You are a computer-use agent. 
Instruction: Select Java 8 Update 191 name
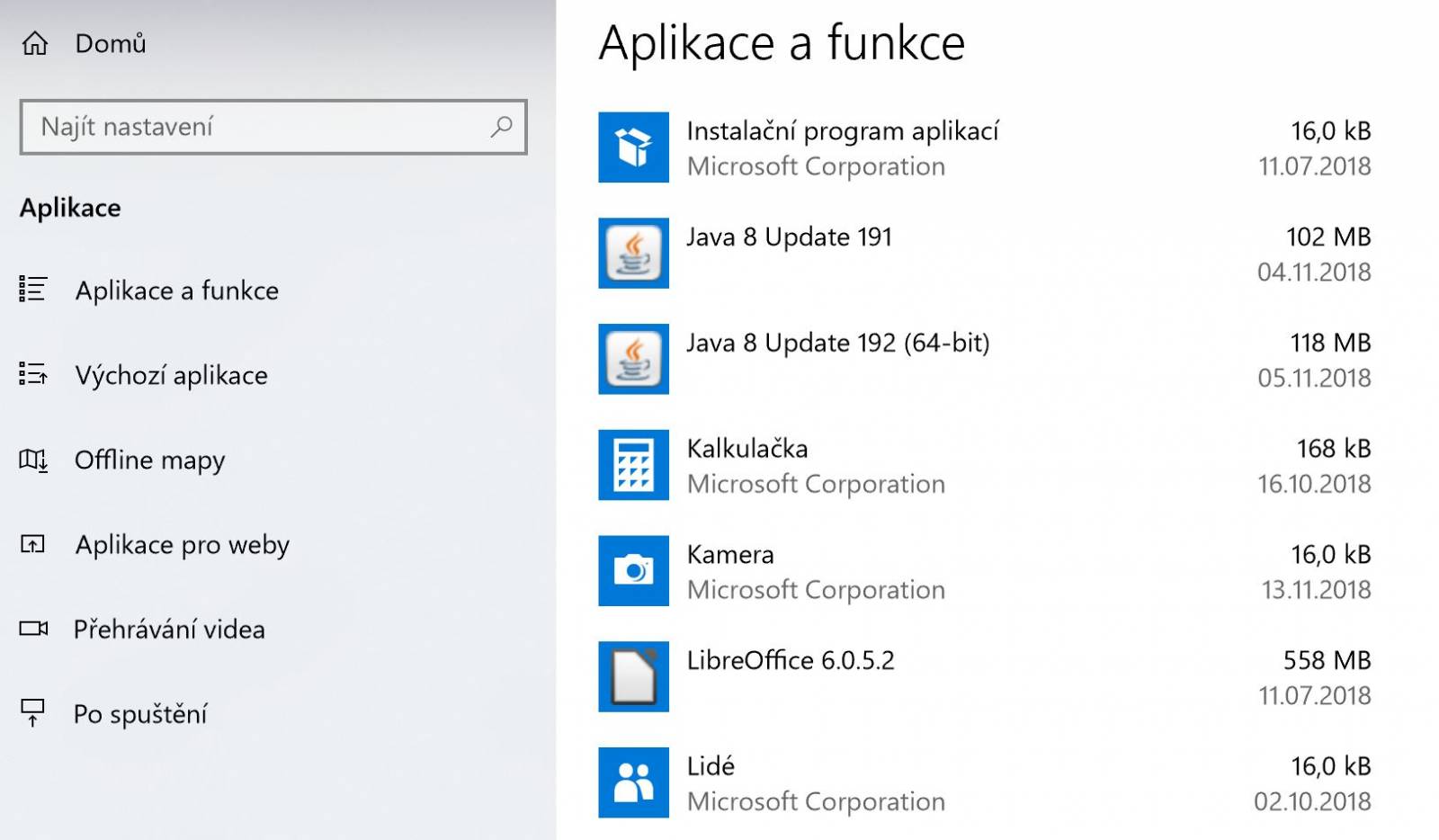tap(789, 237)
